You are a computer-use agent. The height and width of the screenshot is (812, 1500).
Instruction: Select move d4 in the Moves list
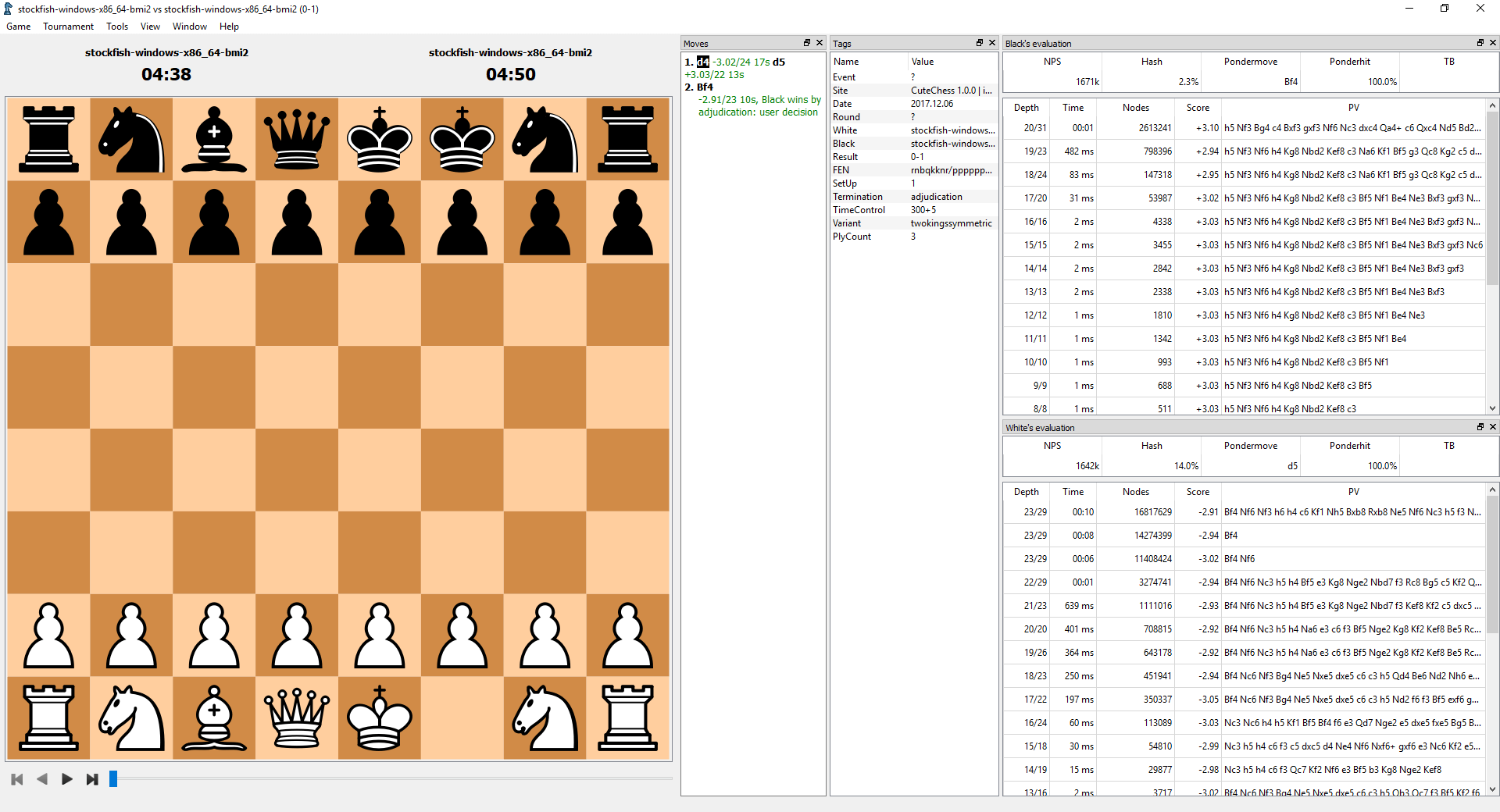click(703, 62)
